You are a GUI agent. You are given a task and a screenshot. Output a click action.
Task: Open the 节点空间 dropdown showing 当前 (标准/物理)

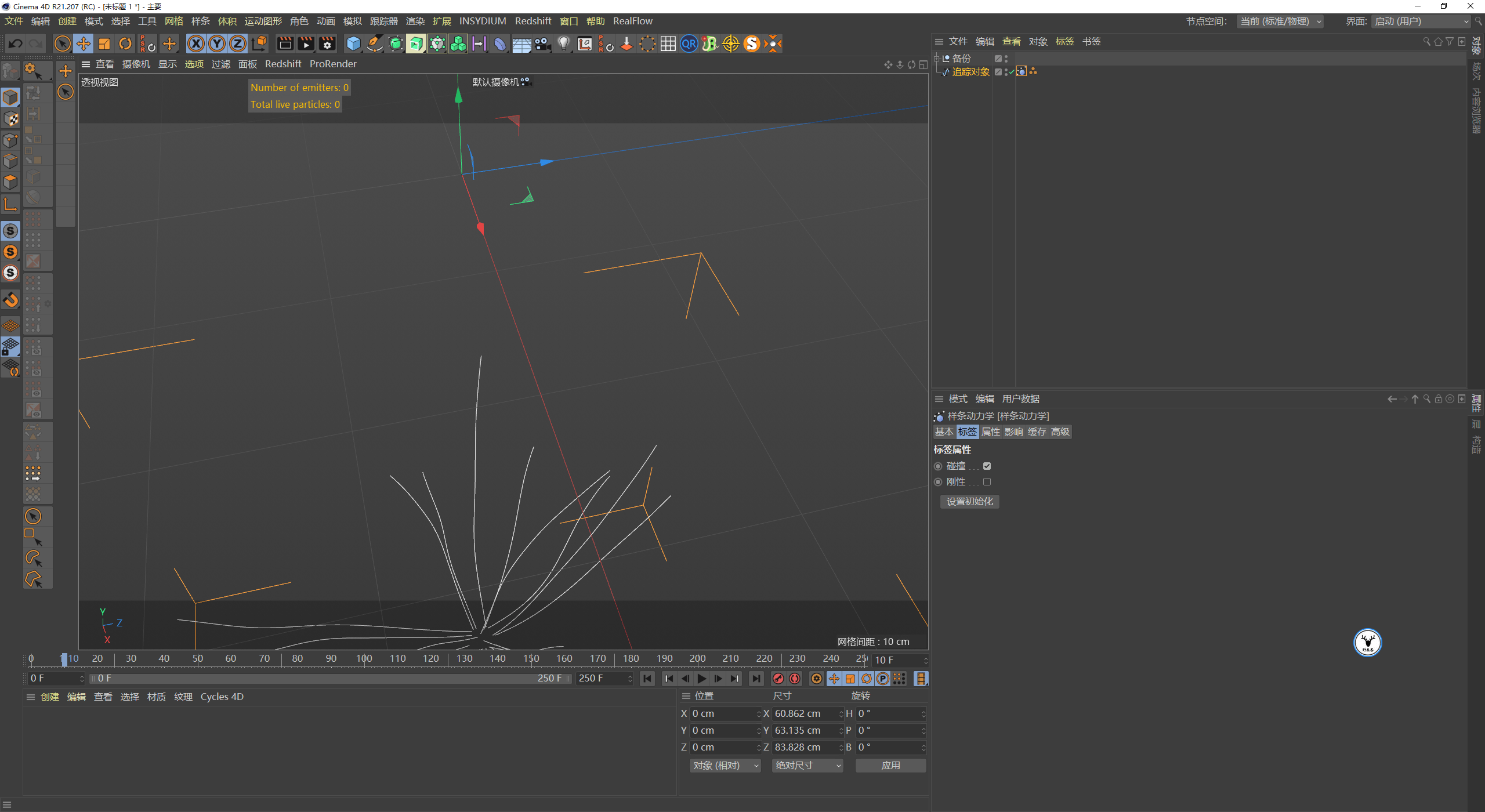1280,21
